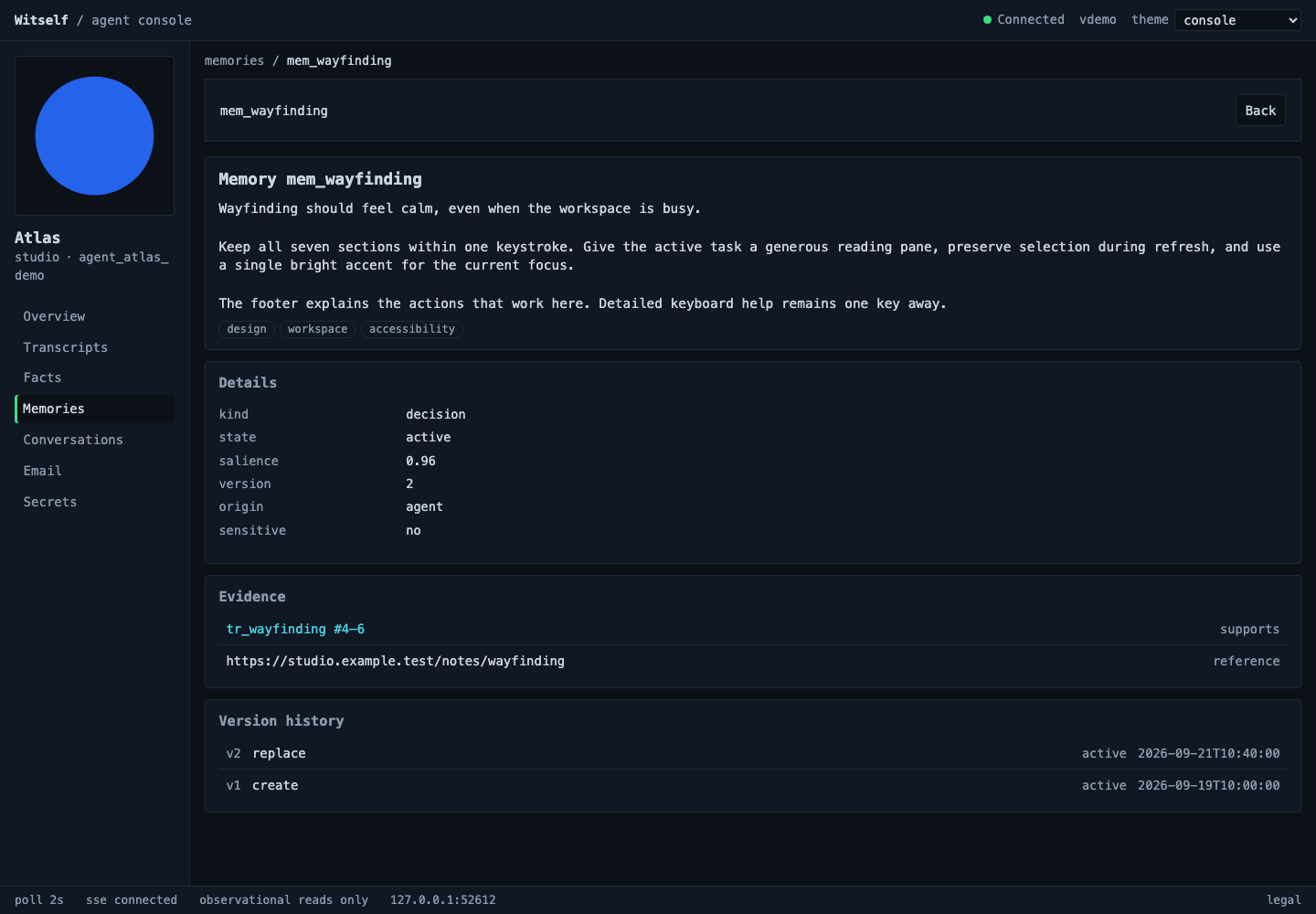Click the studio.example.test wayfinding URL
The height and width of the screenshot is (914, 1316).
point(395,661)
